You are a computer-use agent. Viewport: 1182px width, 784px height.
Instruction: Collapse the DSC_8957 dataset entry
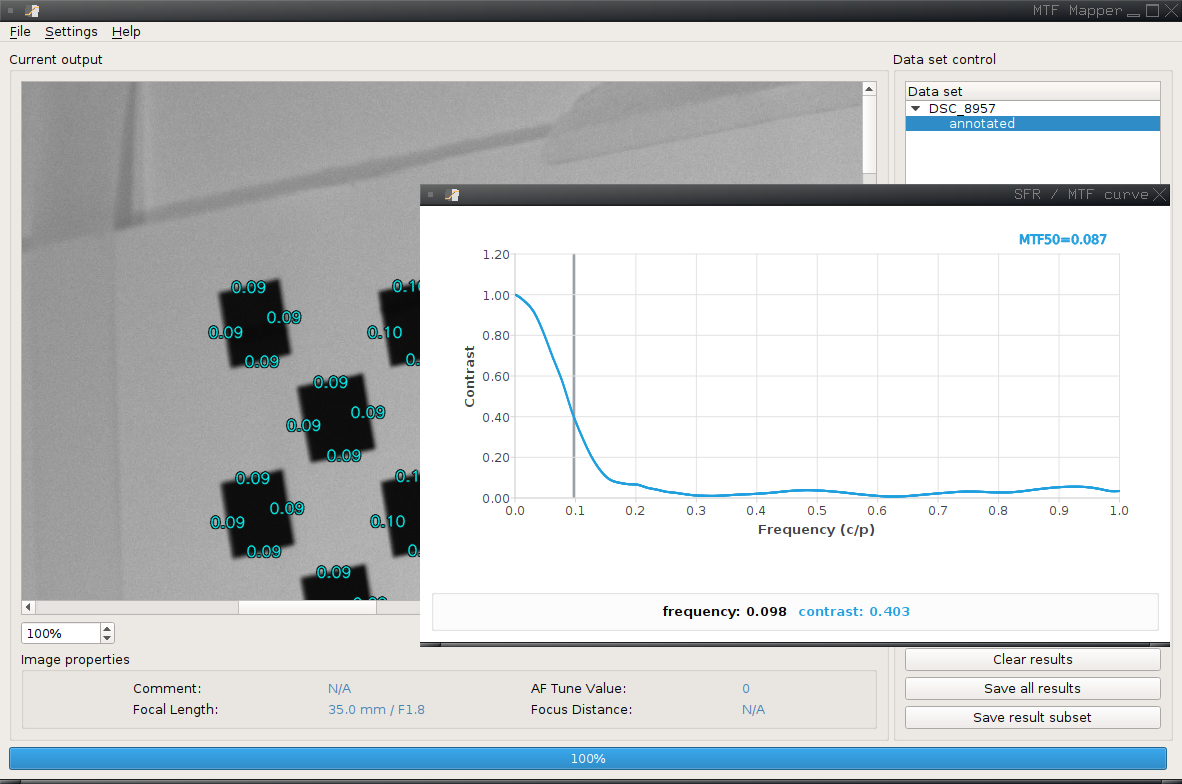pyautogui.click(x=915, y=108)
